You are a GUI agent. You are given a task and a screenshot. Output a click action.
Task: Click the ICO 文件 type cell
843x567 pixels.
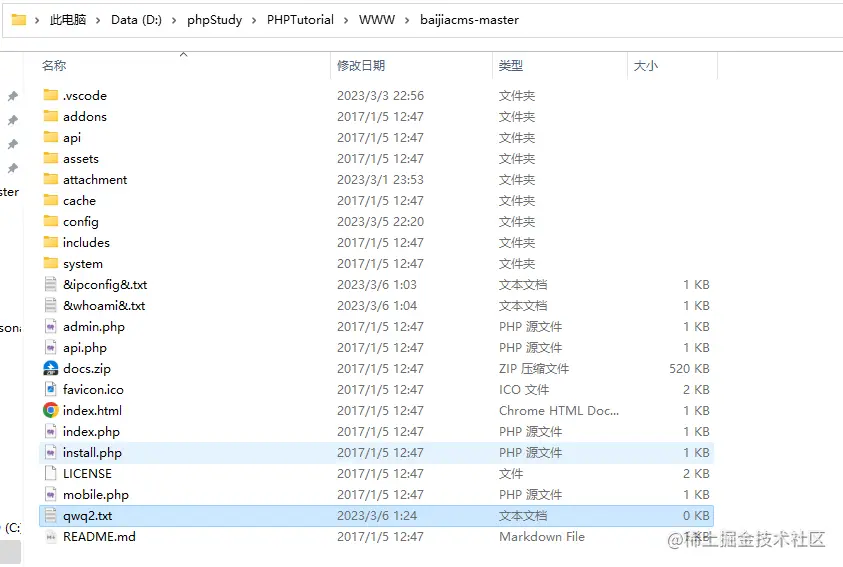pos(524,389)
